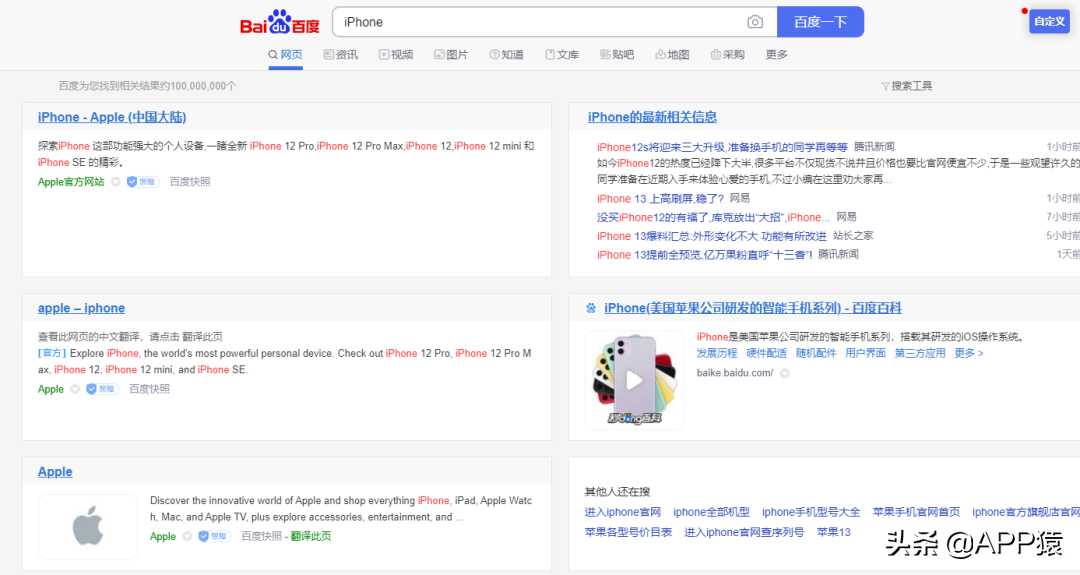Open 硬件配置 baike section
Image resolution: width=1080 pixels, height=575 pixels.
pos(766,353)
